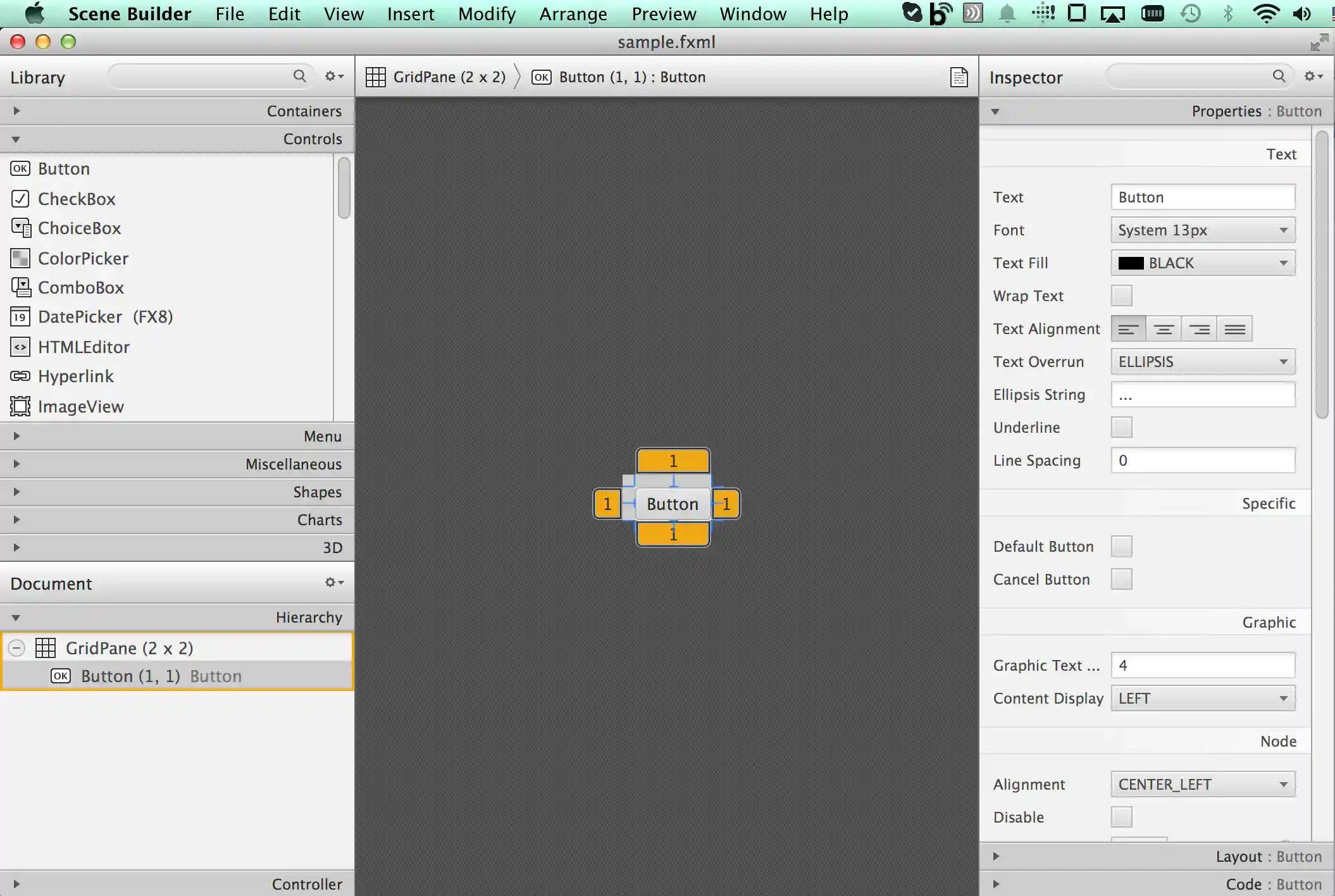The height and width of the screenshot is (896, 1335).
Task: Open the Library panel gear menu
Action: [333, 77]
